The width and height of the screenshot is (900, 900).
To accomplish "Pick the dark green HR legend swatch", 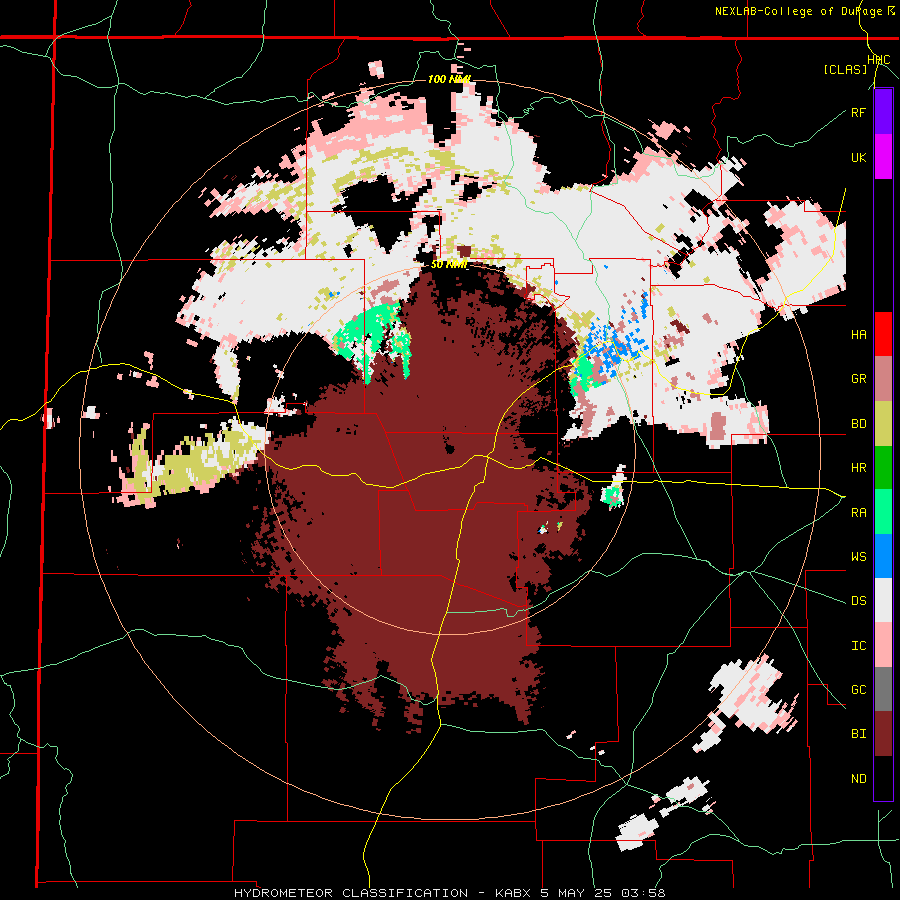I will click(x=883, y=467).
